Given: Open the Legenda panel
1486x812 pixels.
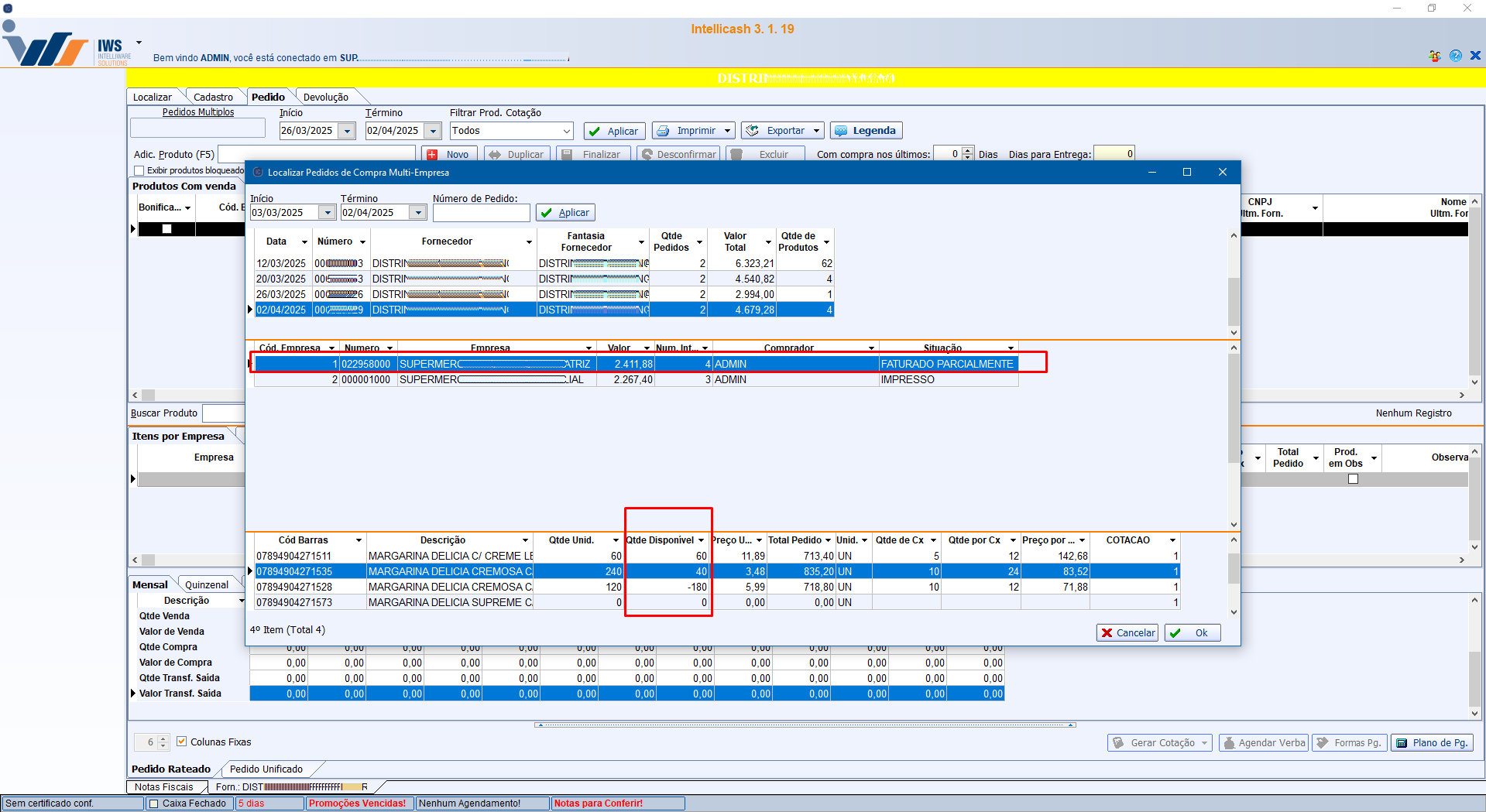Looking at the screenshot, I should pos(866,131).
